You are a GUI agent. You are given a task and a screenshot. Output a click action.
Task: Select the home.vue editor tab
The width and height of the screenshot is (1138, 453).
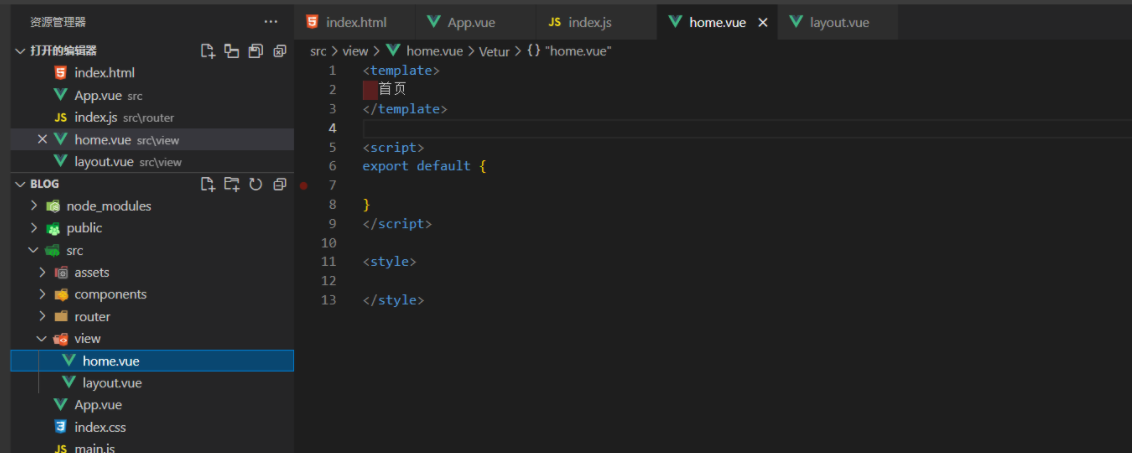[x=717, y=23]
